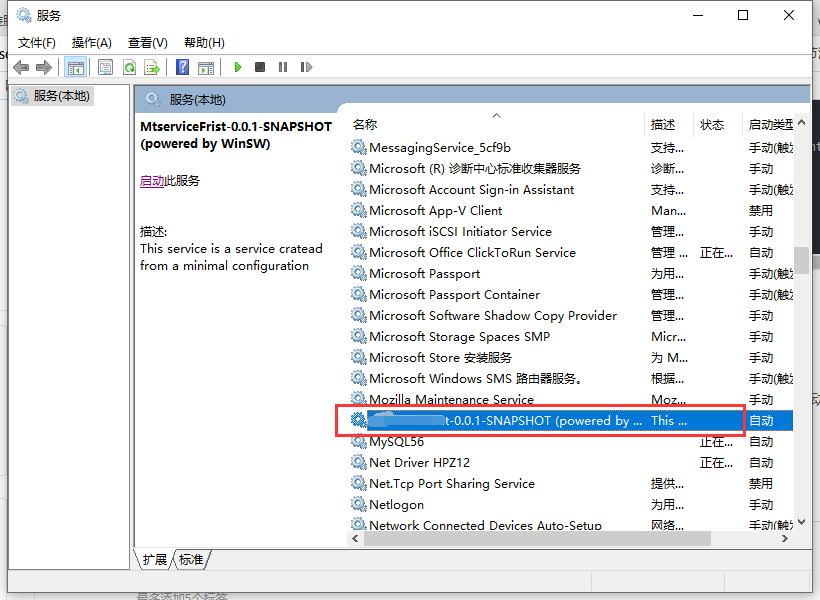Click the horizontal scrollbar thumb
The image size is (820, 600).
(537, 538)
